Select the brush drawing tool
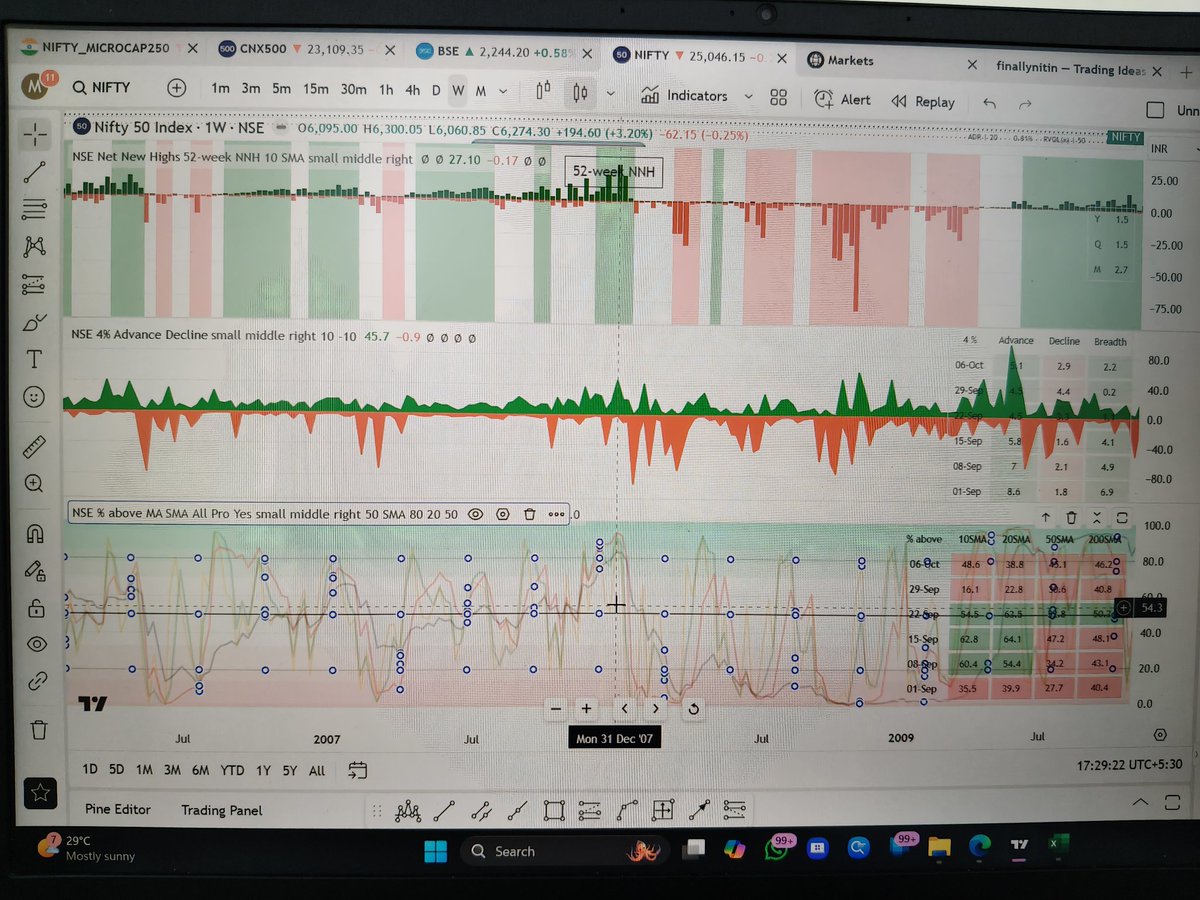1200x900 pixels. [x=35, y=323]
